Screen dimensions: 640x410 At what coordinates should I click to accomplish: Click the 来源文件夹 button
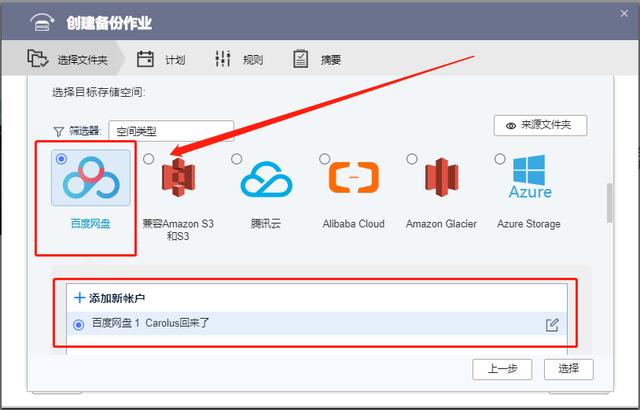tap(540, 125)
